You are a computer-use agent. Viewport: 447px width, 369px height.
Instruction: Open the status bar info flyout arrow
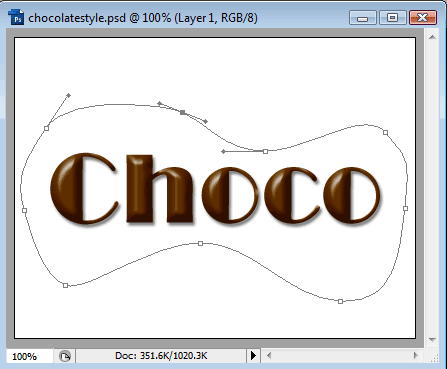tap(253, 356)
